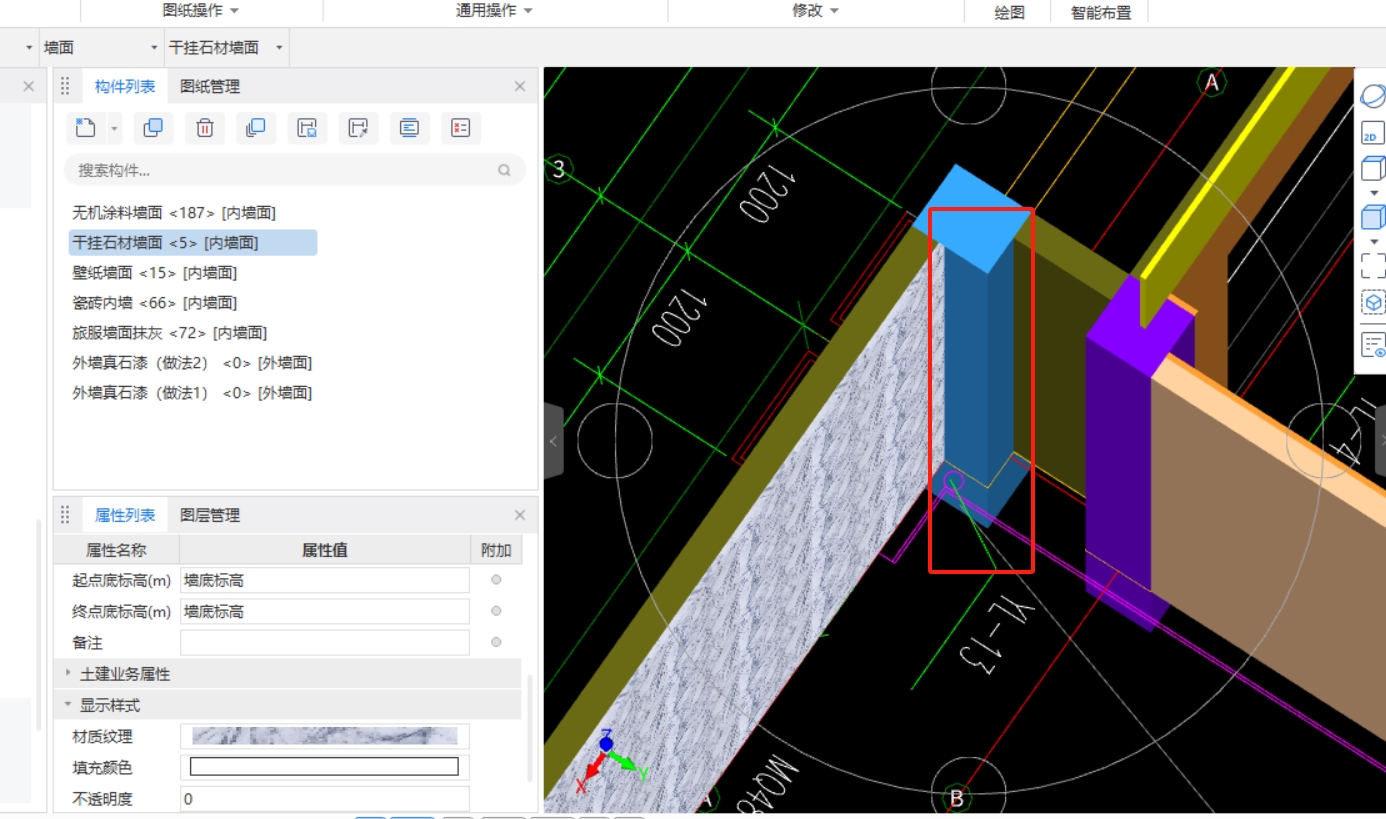Close the component list panel
Image resolution: width=1386 pixels, height=819 pixels.
click(x=520, y=87)
